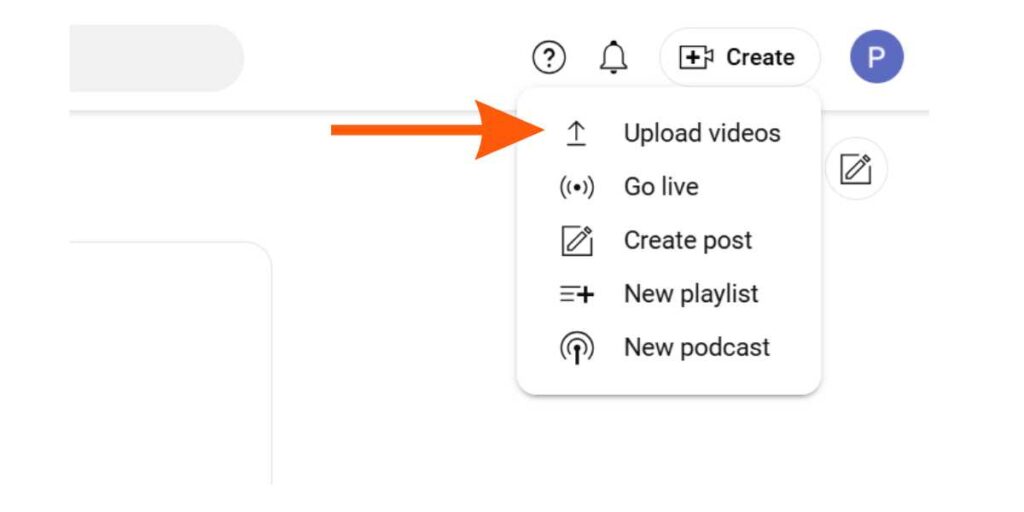Select Create post menu entry

coord(669,240)
